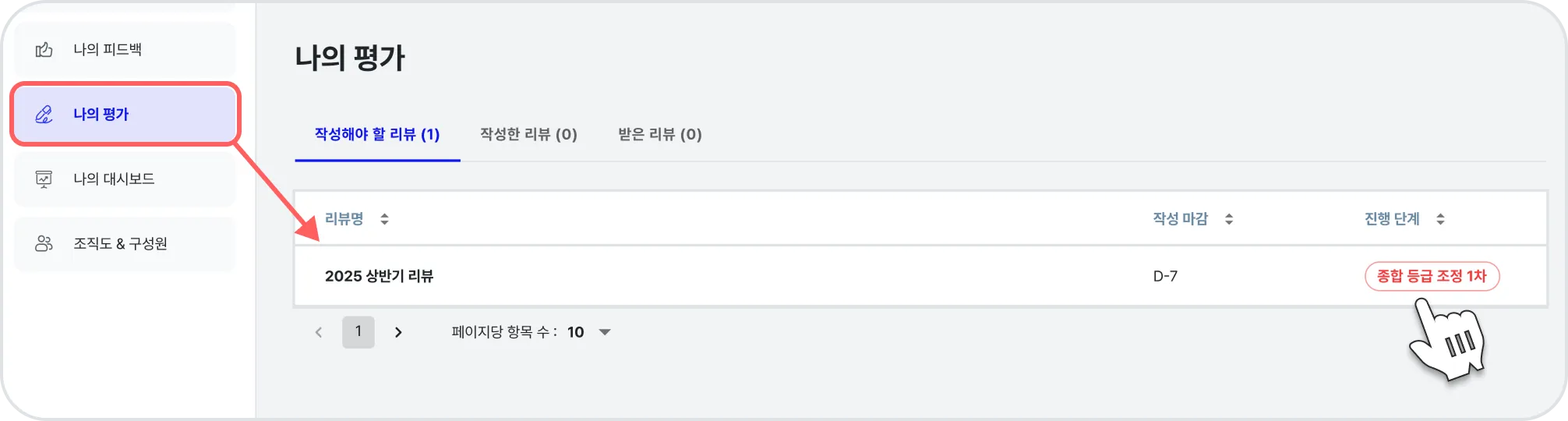Select page number 1 in pagination
The width and height of the screenshot is (1568, 421).
358,332
